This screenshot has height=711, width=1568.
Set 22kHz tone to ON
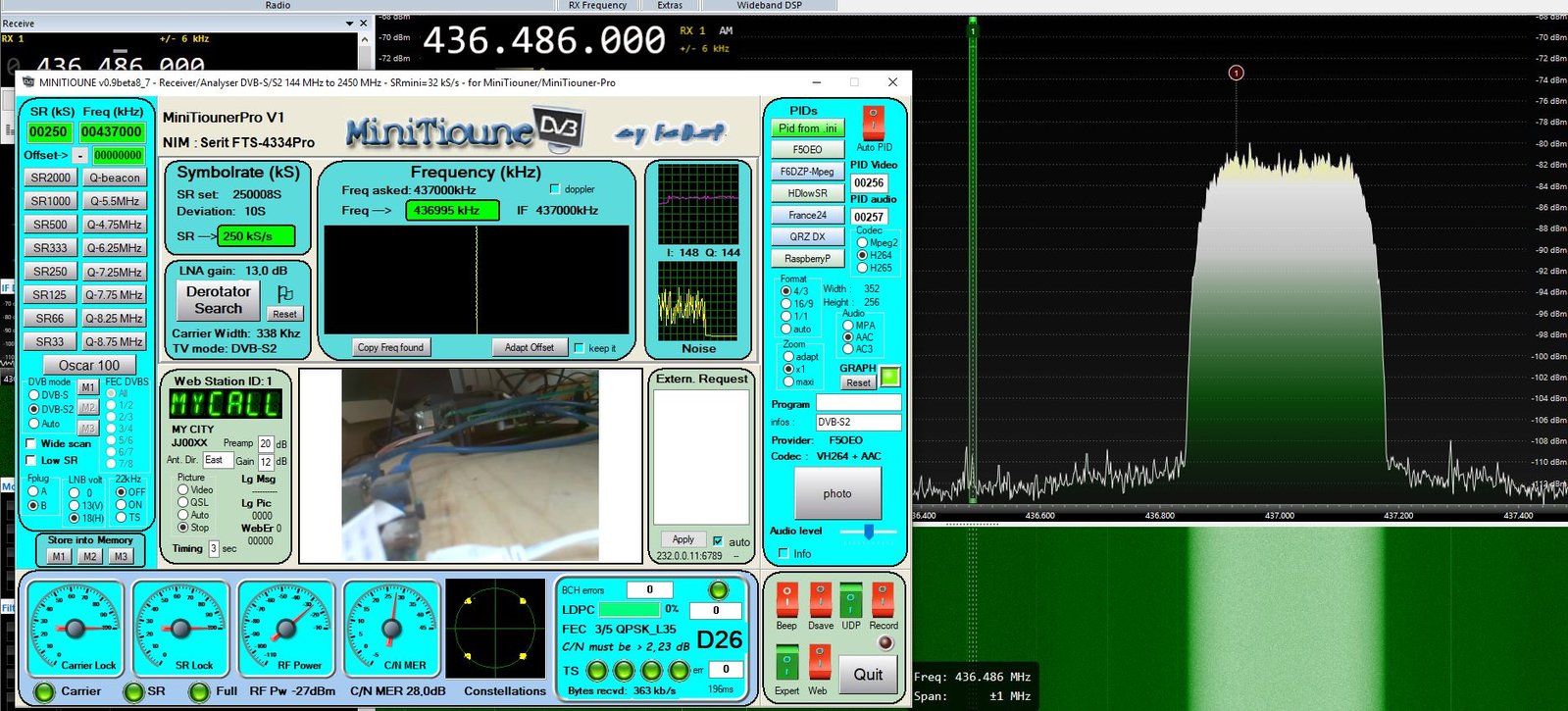(122, 505)
